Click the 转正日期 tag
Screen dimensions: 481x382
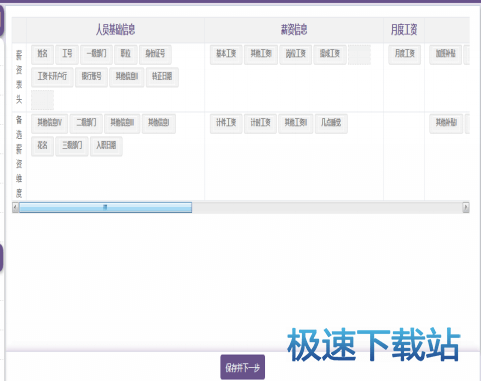pyautogui.click(x=162, y=77)
